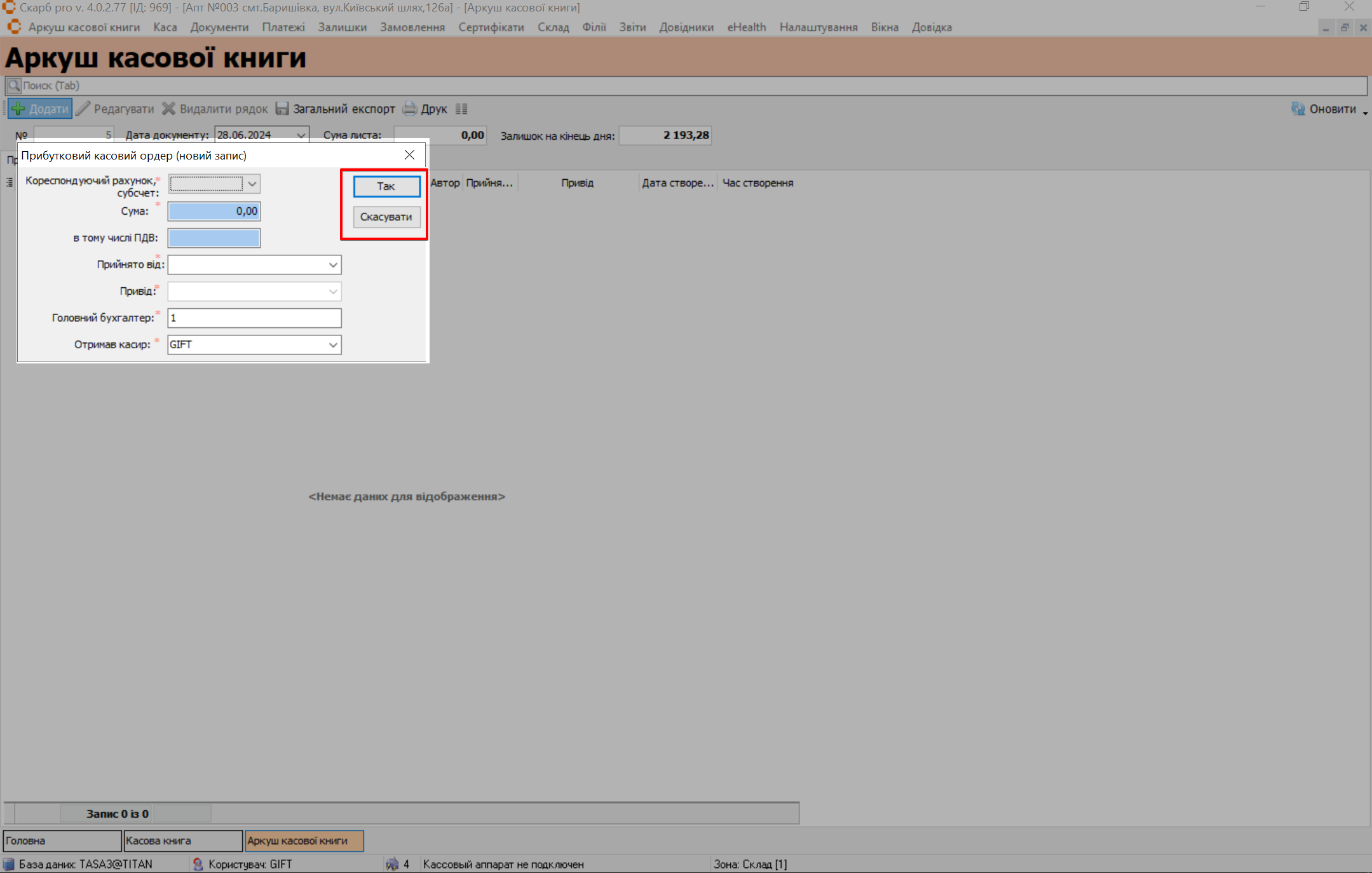
Task: Open the Довідники menu
Action: pyautogui.click(x=686, y=27)
